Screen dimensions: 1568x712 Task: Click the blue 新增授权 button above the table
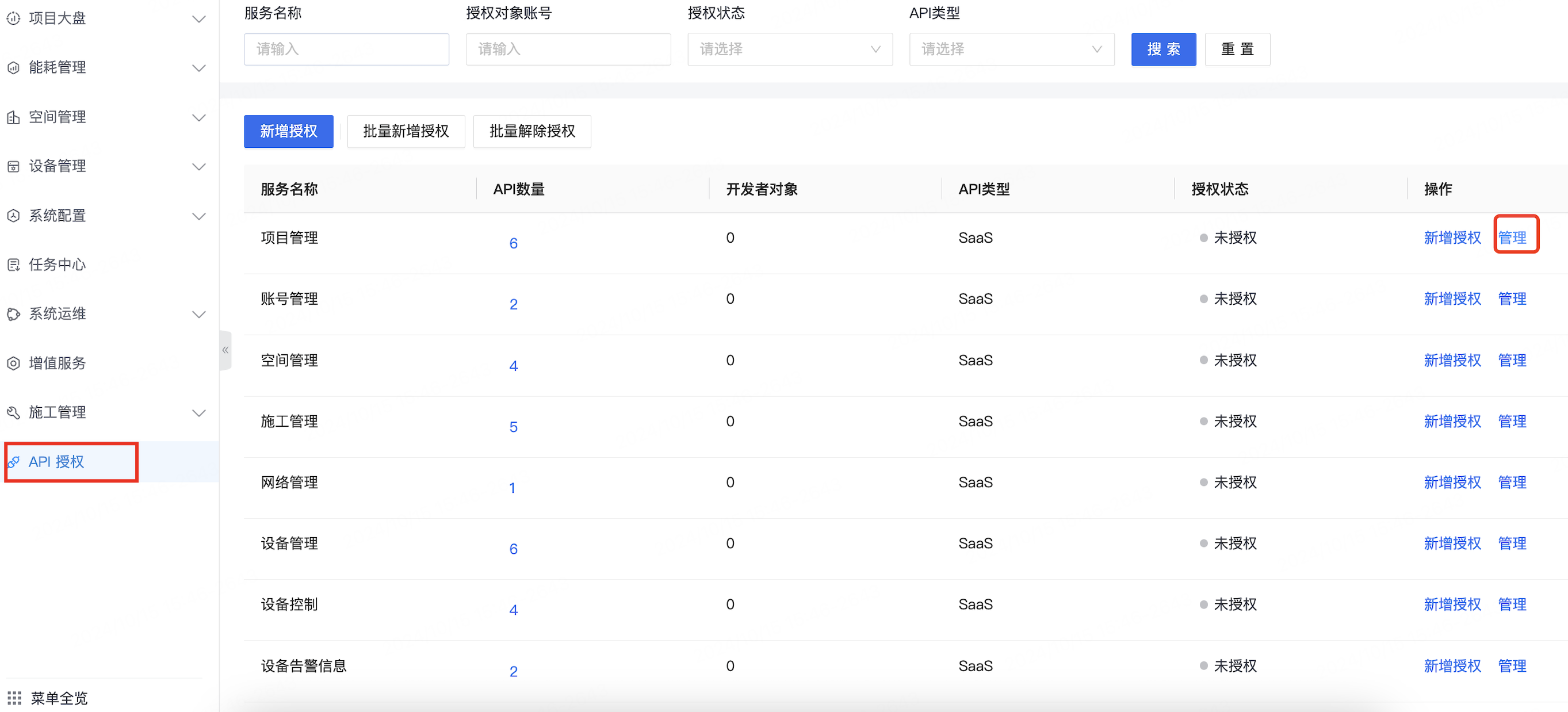tap(289, 132)
